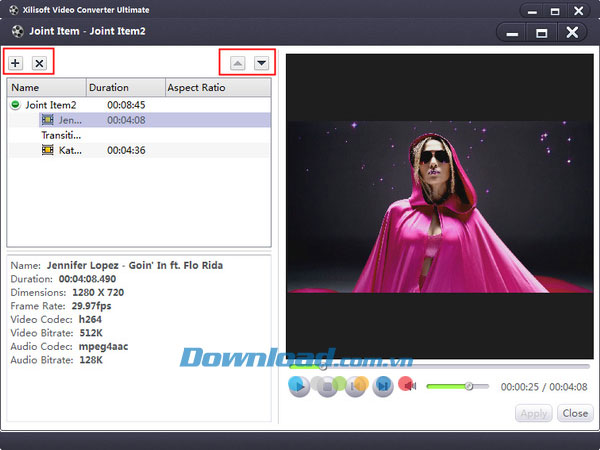Move item down with the down arrow
Screen dimensions: 600x450
[262, 63]
